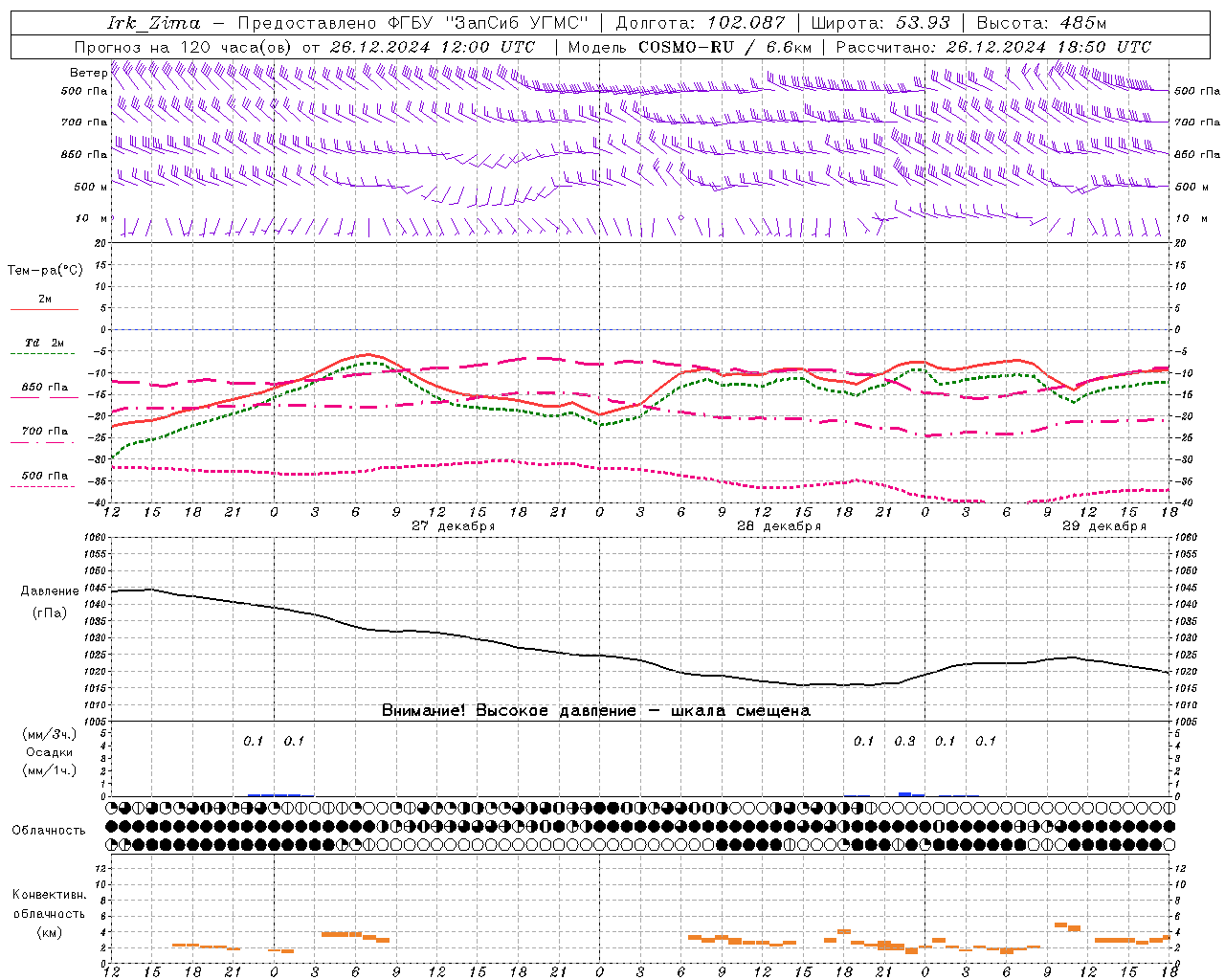Screen dimensions: 1225x980
Task: Click the Ветер wind panel label
Action: tap(88, 72)
